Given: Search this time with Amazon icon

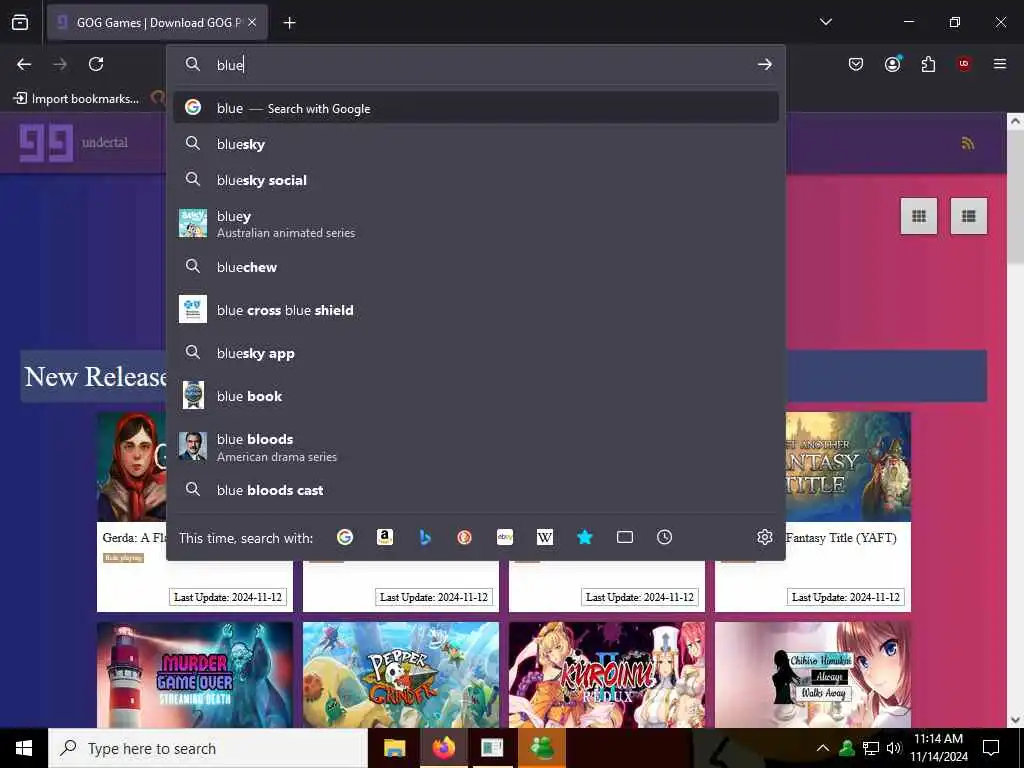Looking at the screenshot, I should 385,537.
